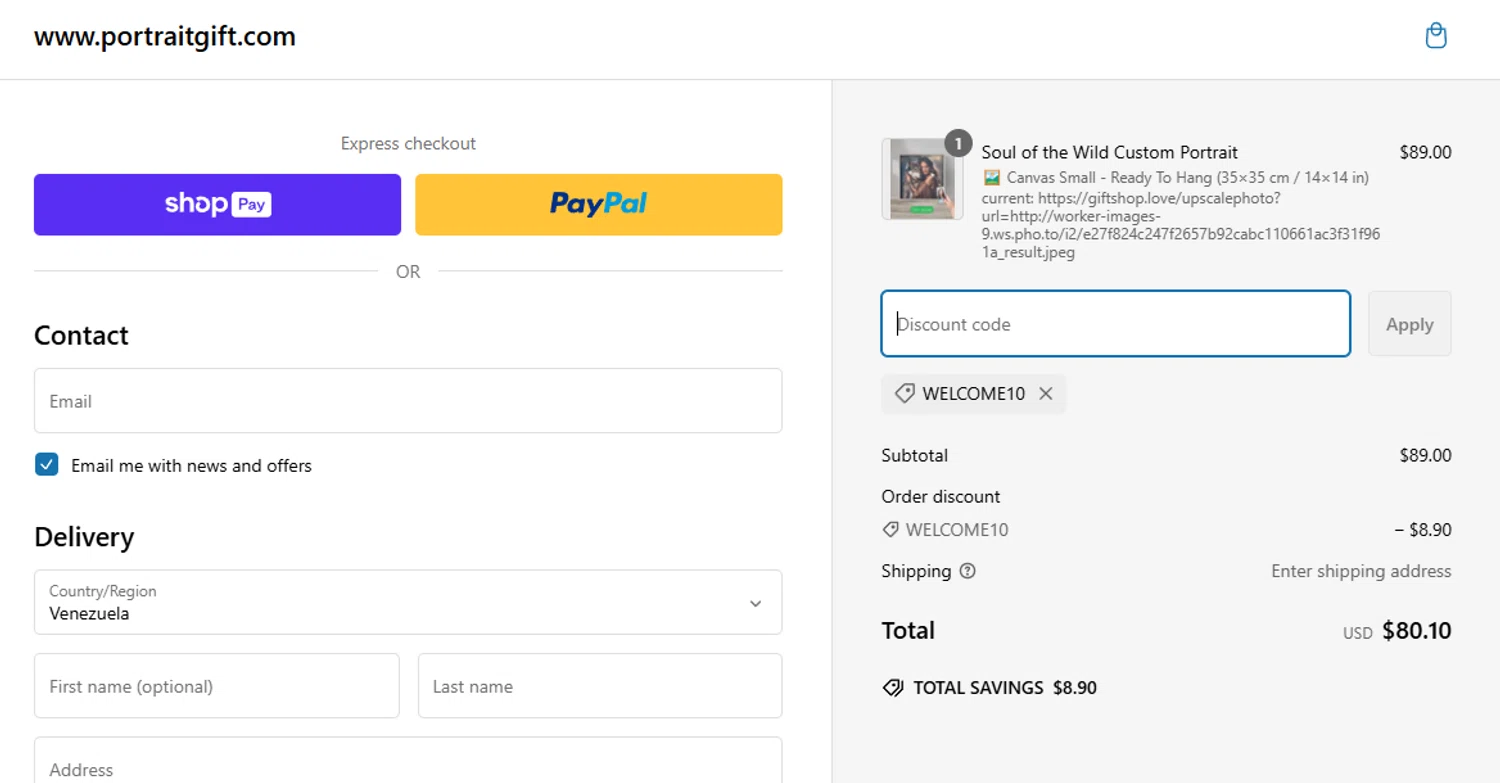Click the Shipping label

click(916, 571)
